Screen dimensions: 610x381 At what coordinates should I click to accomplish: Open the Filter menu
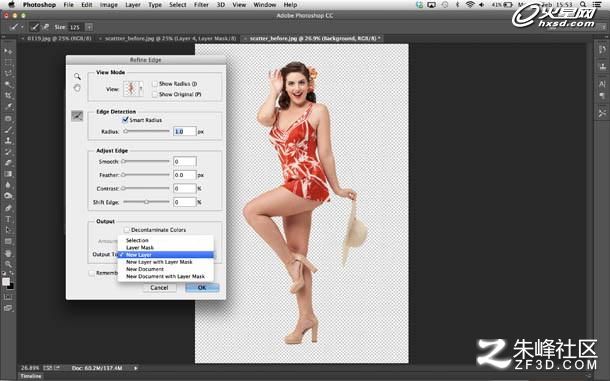coord(201,5)
